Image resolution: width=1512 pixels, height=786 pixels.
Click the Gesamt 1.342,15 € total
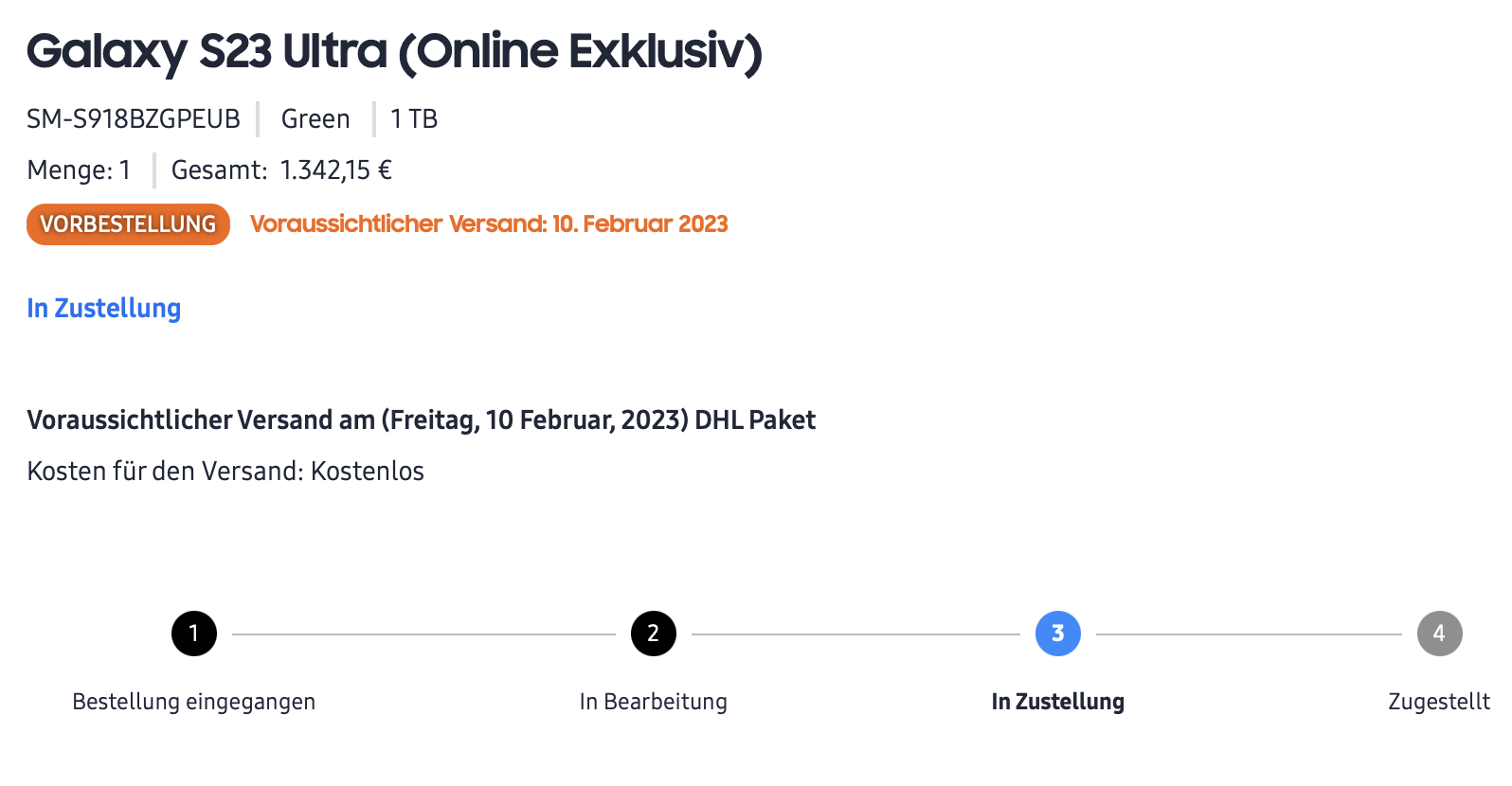(x=281, y=170)
